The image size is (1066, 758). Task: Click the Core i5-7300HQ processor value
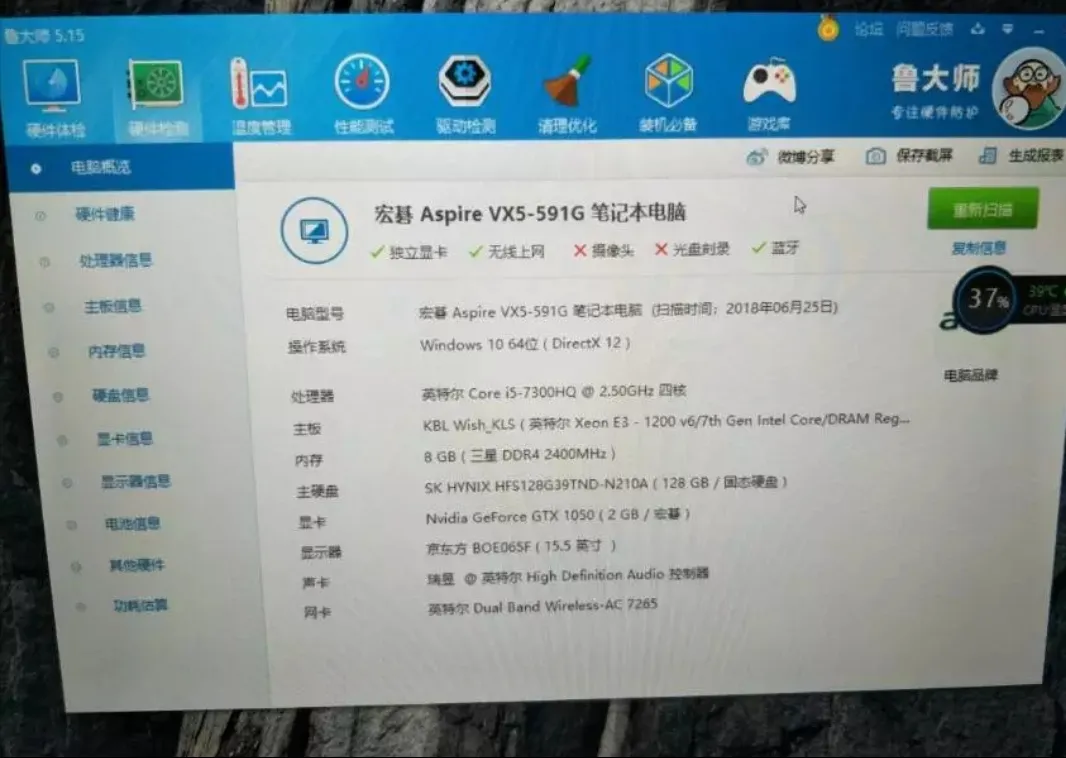[553, 392]
